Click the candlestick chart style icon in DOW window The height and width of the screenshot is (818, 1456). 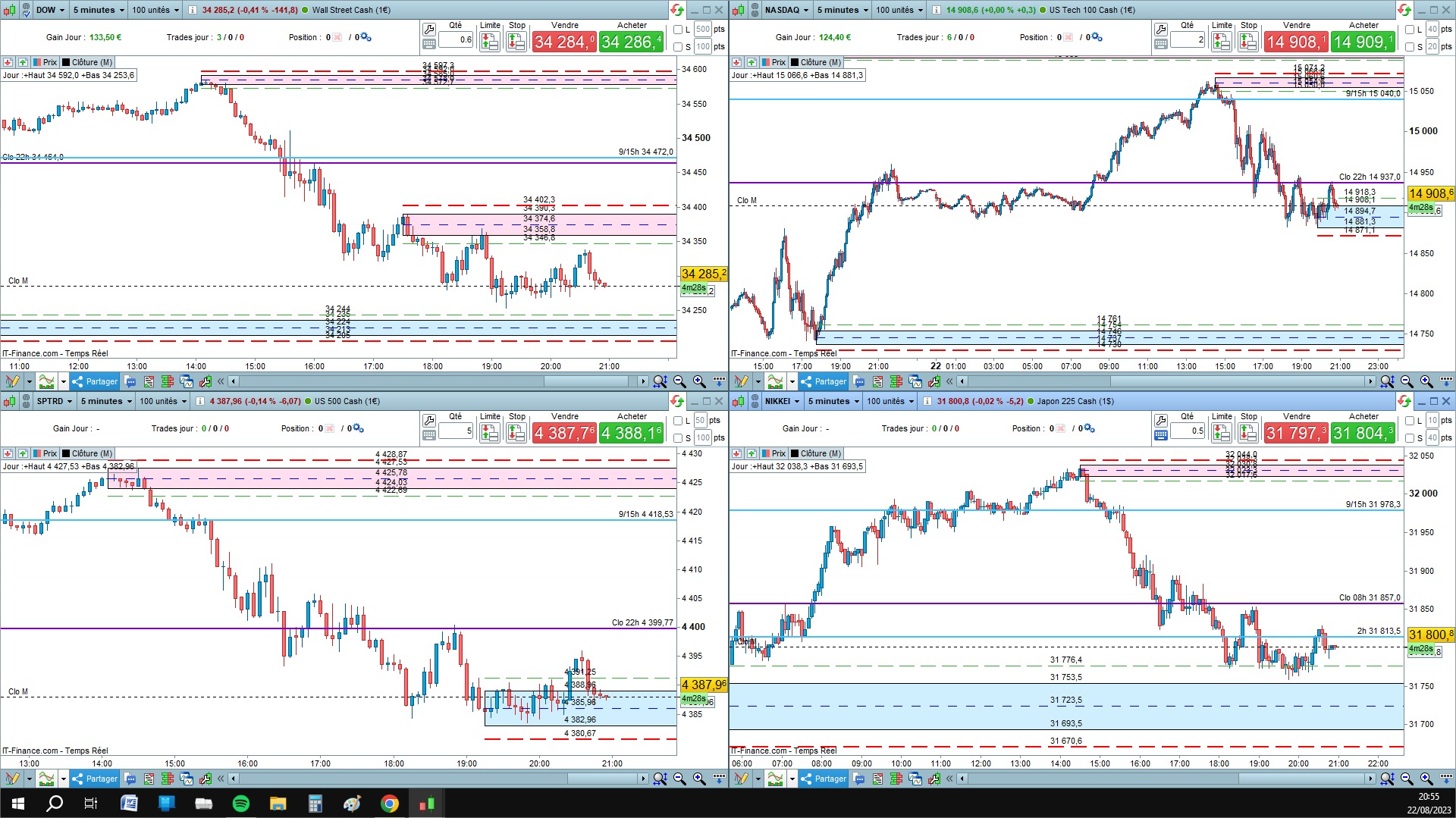pos(10,10)
